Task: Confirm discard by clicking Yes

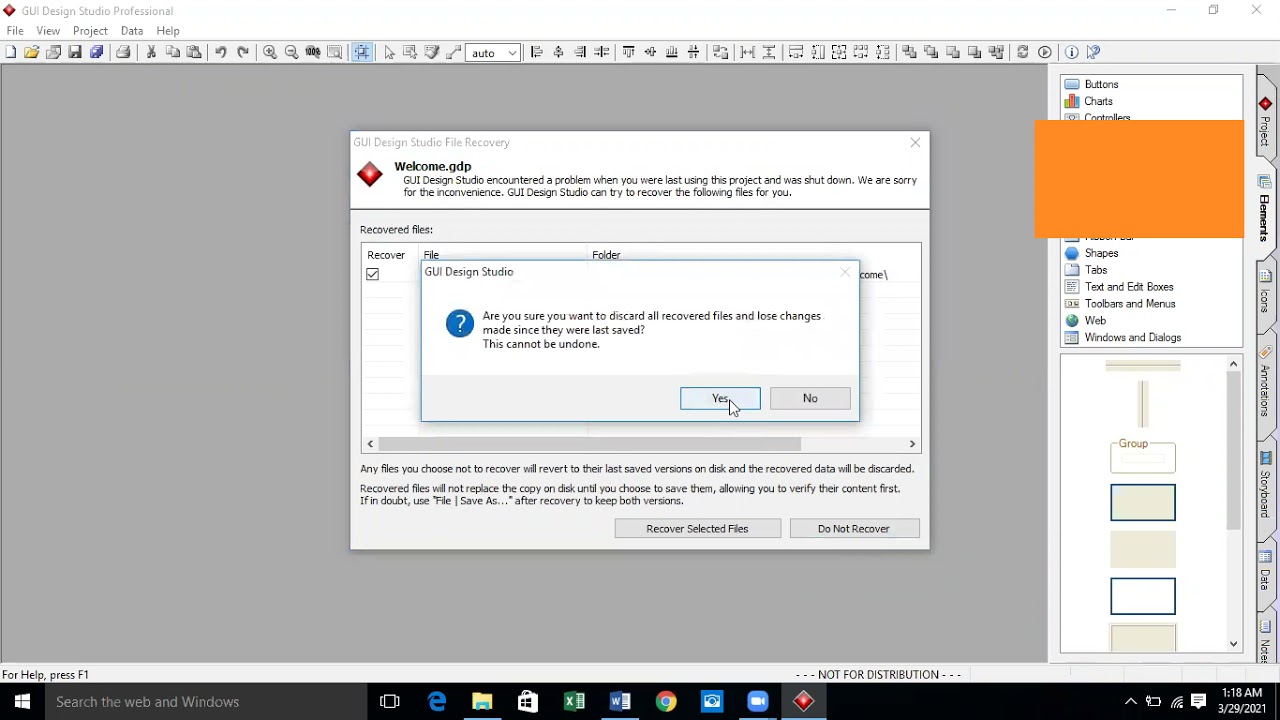Action: 720,399
